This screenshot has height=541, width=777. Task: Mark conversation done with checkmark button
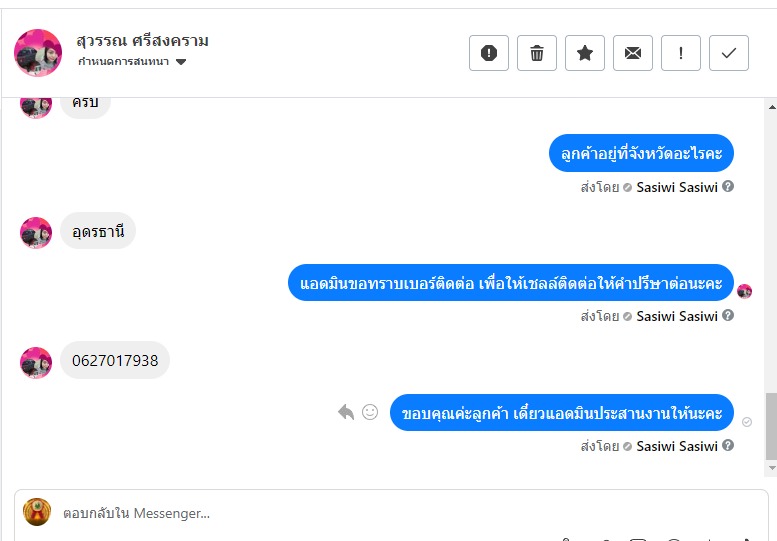(728, 53)
